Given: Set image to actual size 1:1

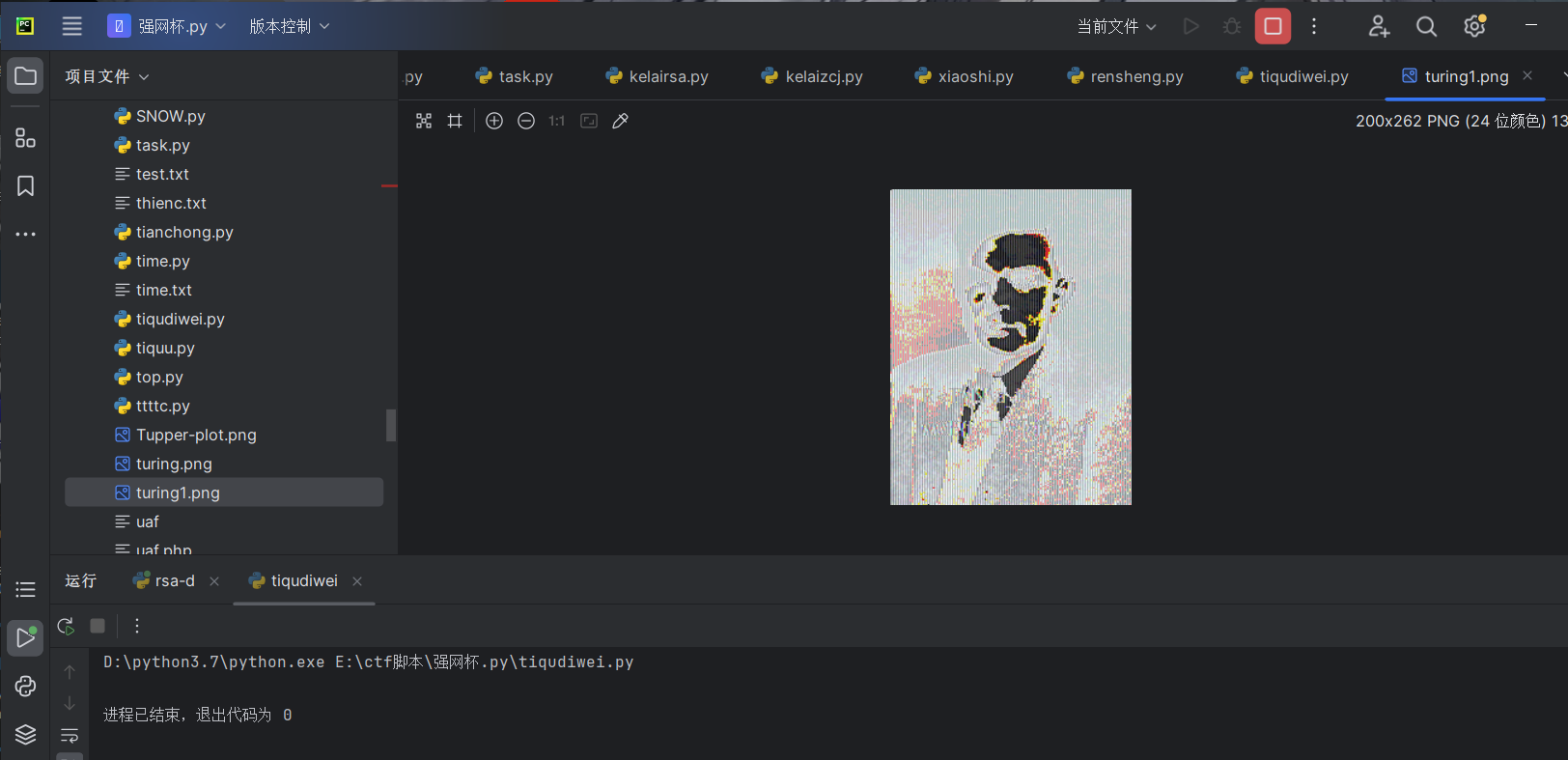Looking at the screenshot, I should pos(557,121).
